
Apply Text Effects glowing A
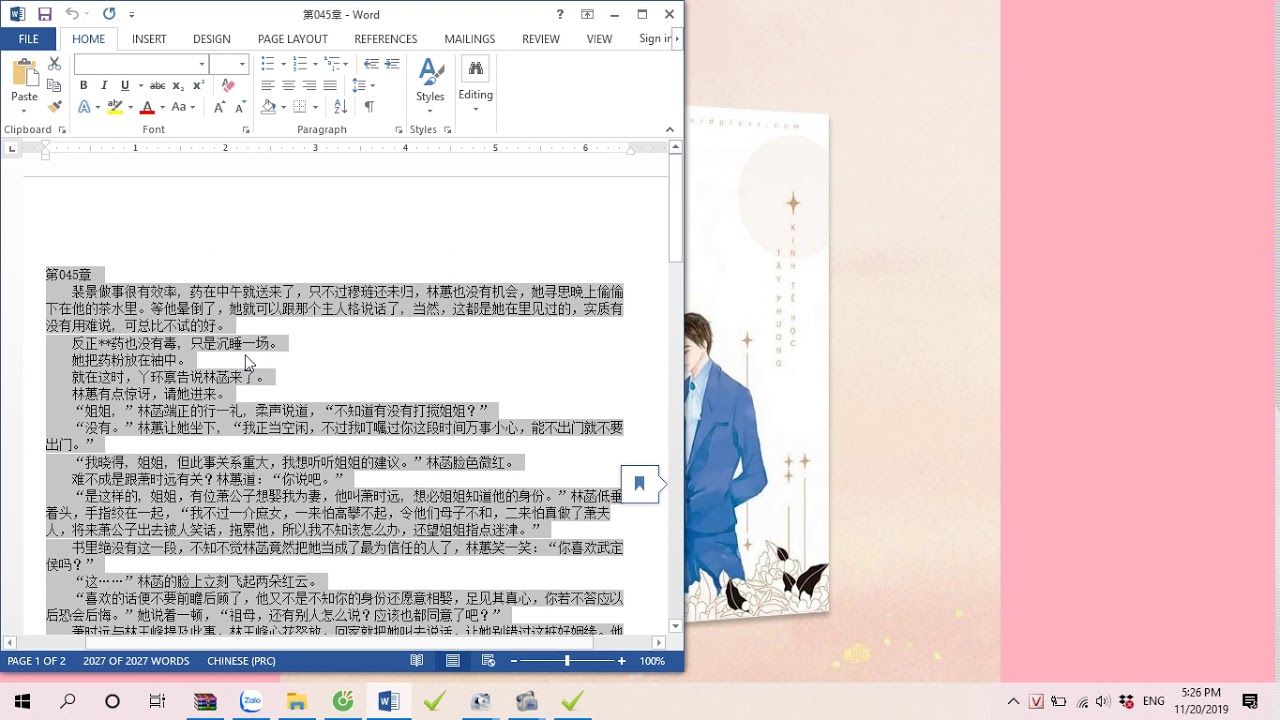84,107
